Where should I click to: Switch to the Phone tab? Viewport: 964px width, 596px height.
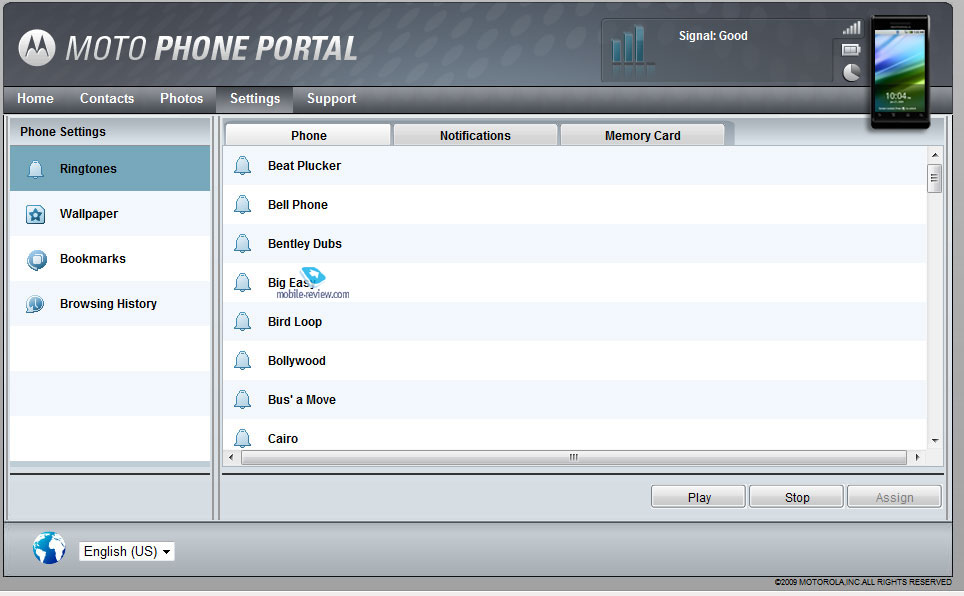(x=309, y=135)
